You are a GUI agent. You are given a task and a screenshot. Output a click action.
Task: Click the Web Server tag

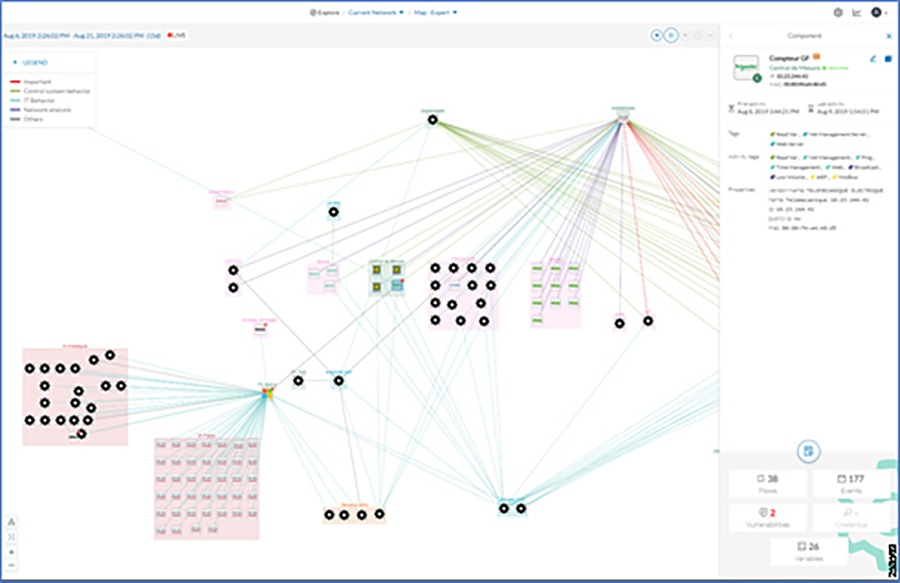(x=787, y=143)
